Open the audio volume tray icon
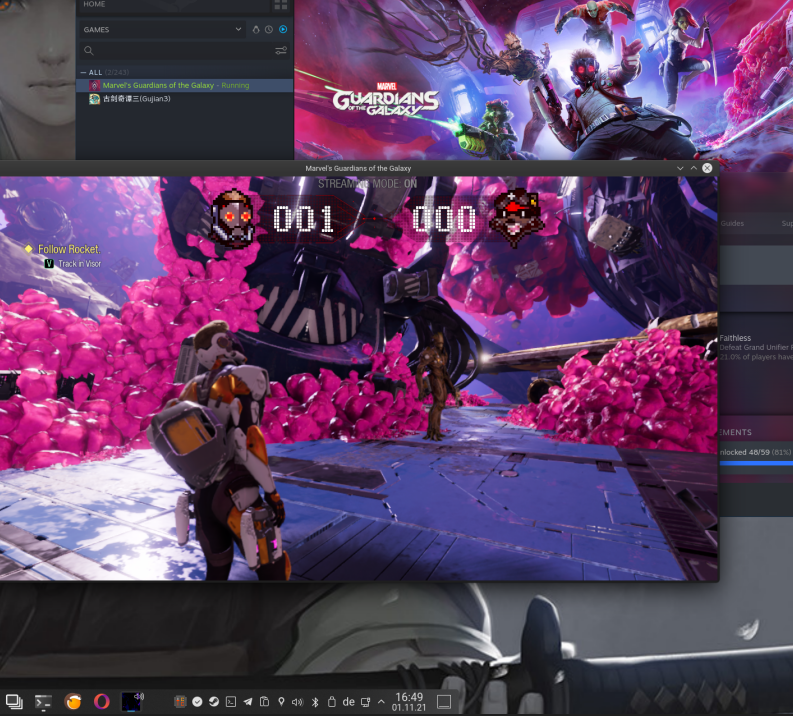Image resolution: width=793 pixels, height=716 pixels. pyautogui.click(x=297, y=702)
